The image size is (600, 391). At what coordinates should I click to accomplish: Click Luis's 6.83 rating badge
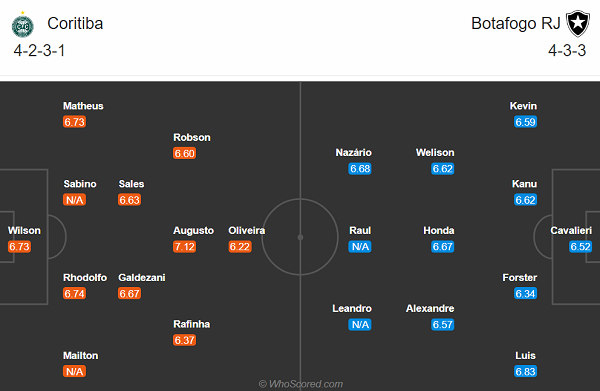(x=525, y=371)
